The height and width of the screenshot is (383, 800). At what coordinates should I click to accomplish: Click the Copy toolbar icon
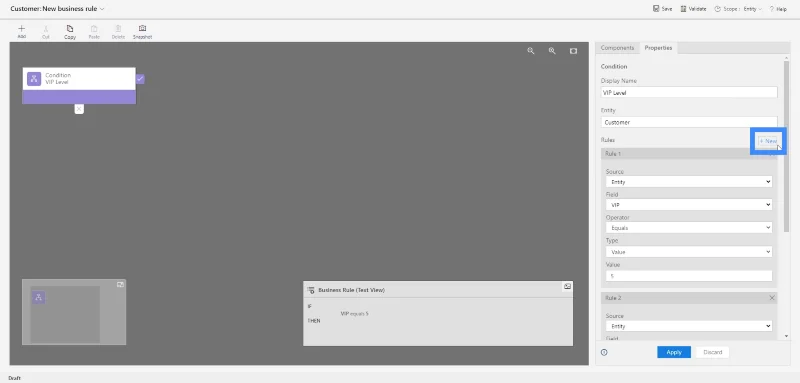pos(70,32)
